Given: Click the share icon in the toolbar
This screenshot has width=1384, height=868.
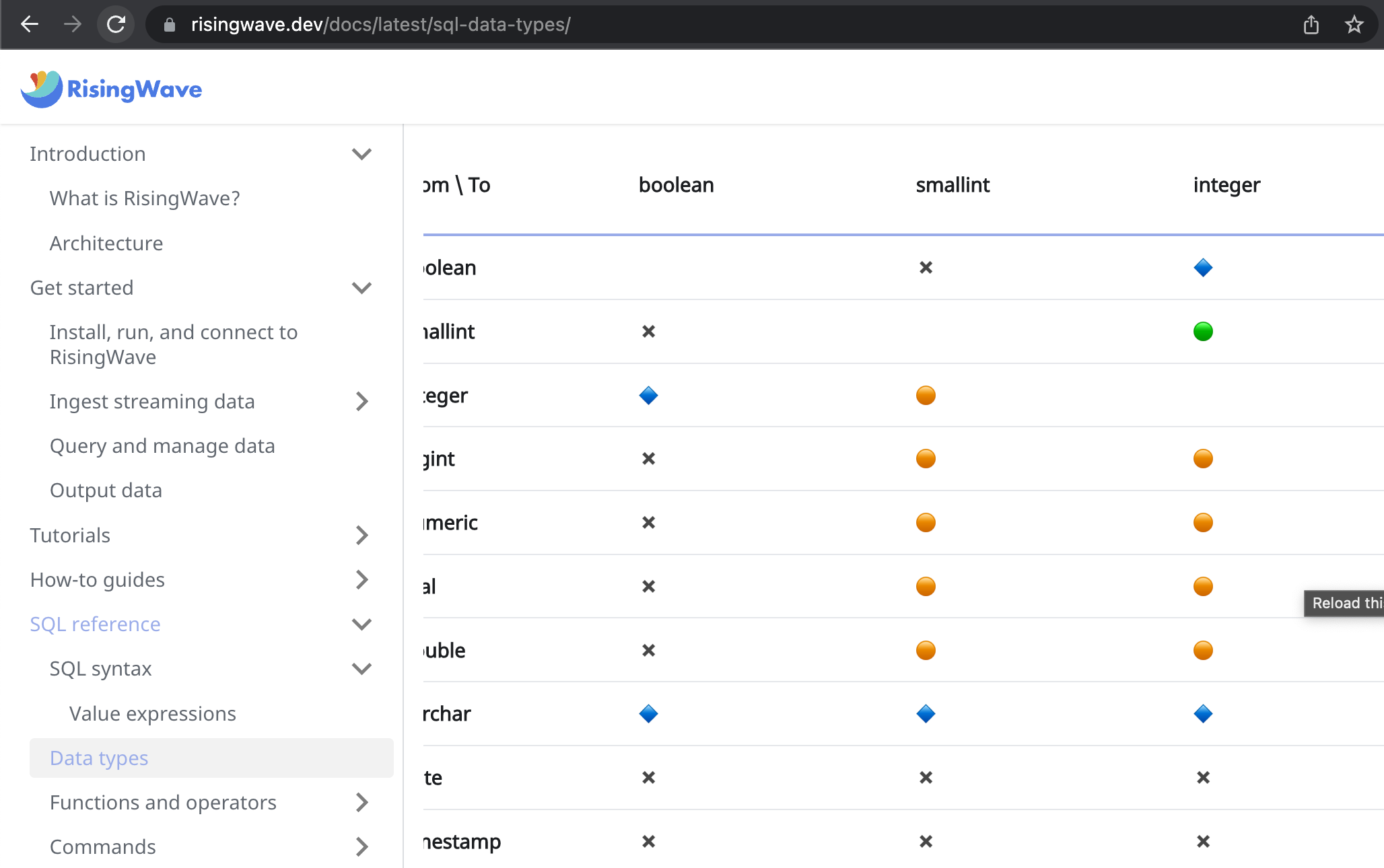Looking at the screenshot, I should click(x=1311, y=24).
